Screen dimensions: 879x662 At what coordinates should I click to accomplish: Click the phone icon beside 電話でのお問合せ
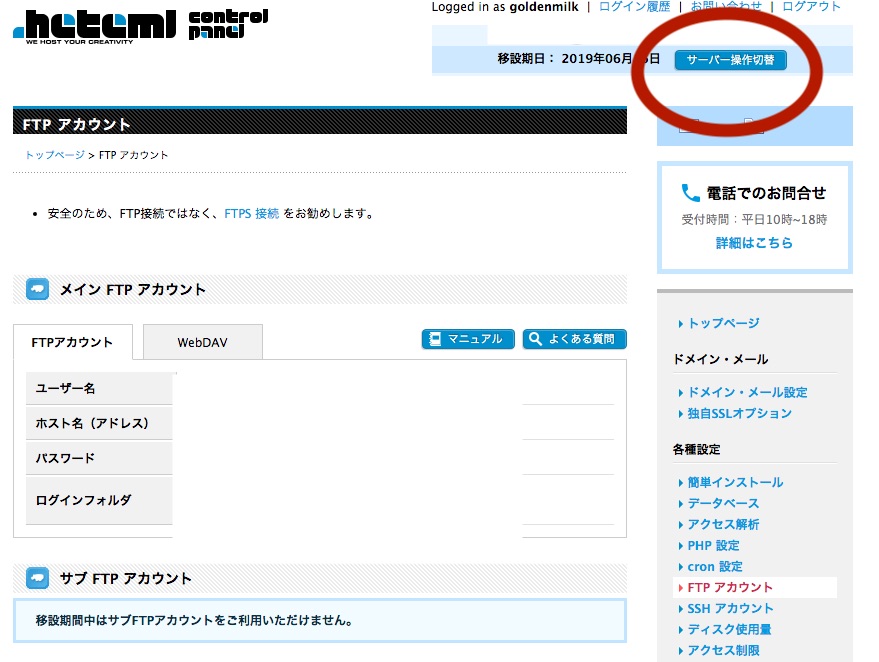coord(690,193)
